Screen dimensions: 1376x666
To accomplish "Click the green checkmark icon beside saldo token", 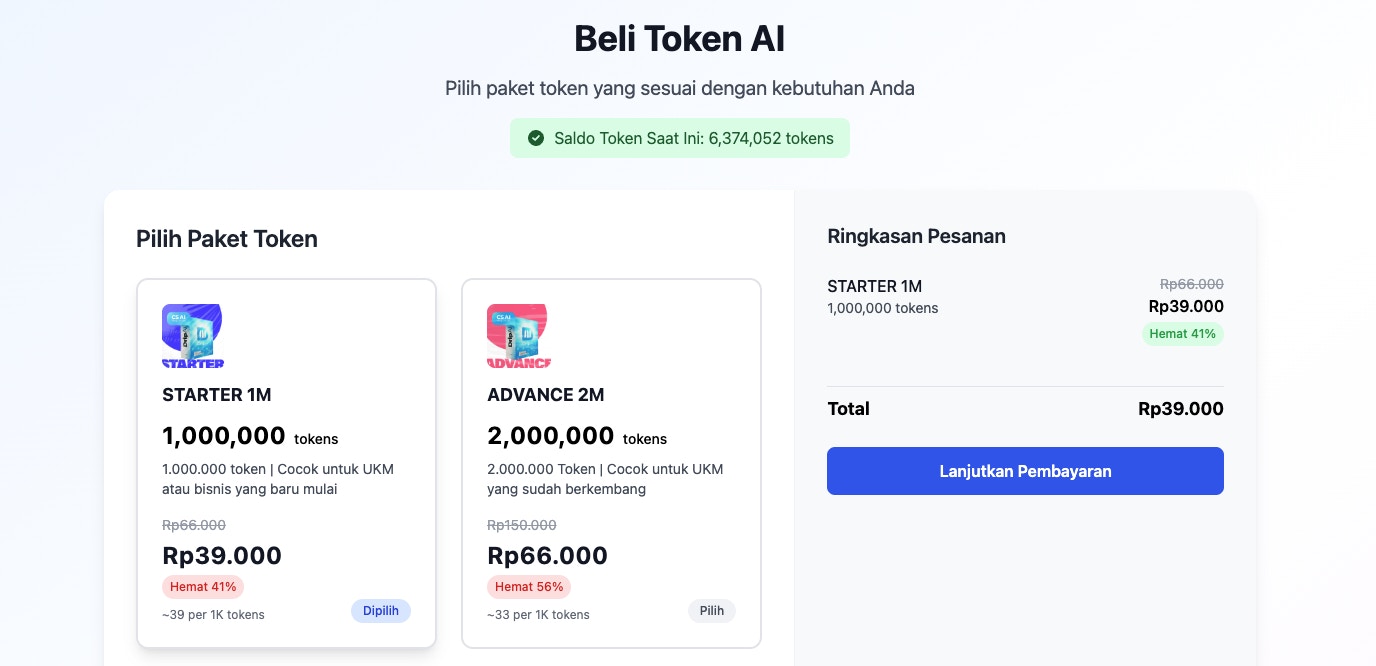I will point(535,138).
